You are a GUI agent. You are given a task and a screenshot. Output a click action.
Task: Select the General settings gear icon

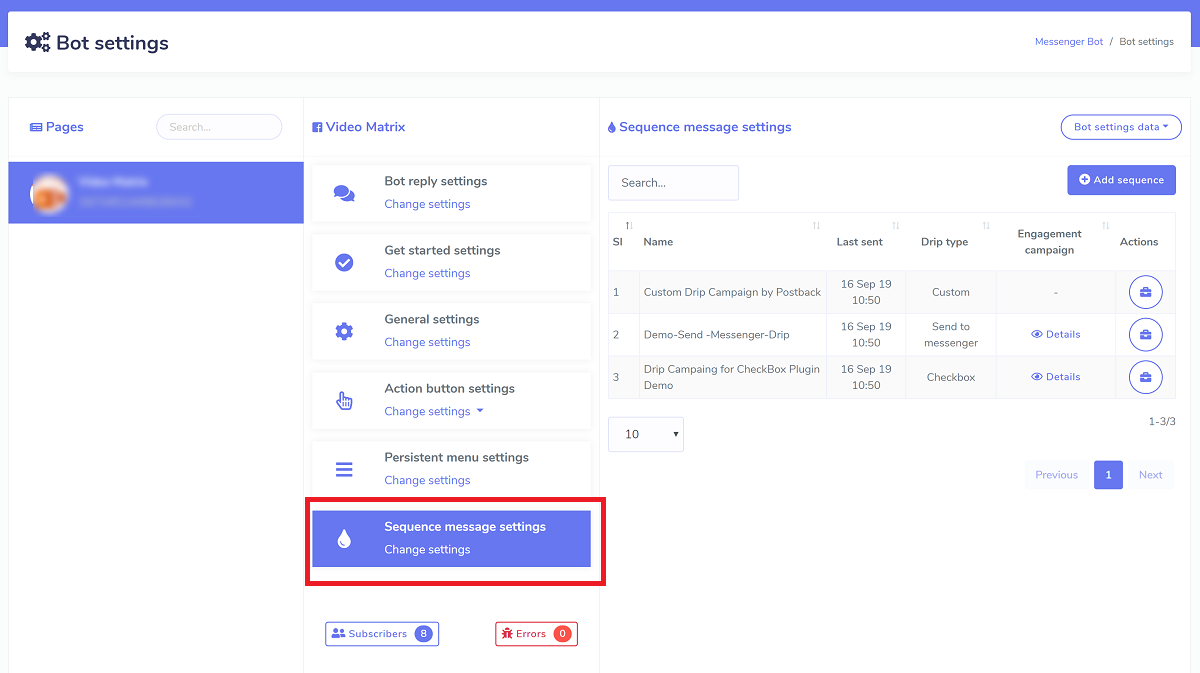click(344, 329)
